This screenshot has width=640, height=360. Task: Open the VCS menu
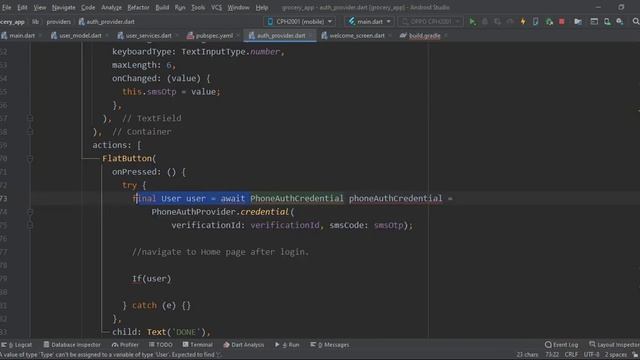click(216, 7)
